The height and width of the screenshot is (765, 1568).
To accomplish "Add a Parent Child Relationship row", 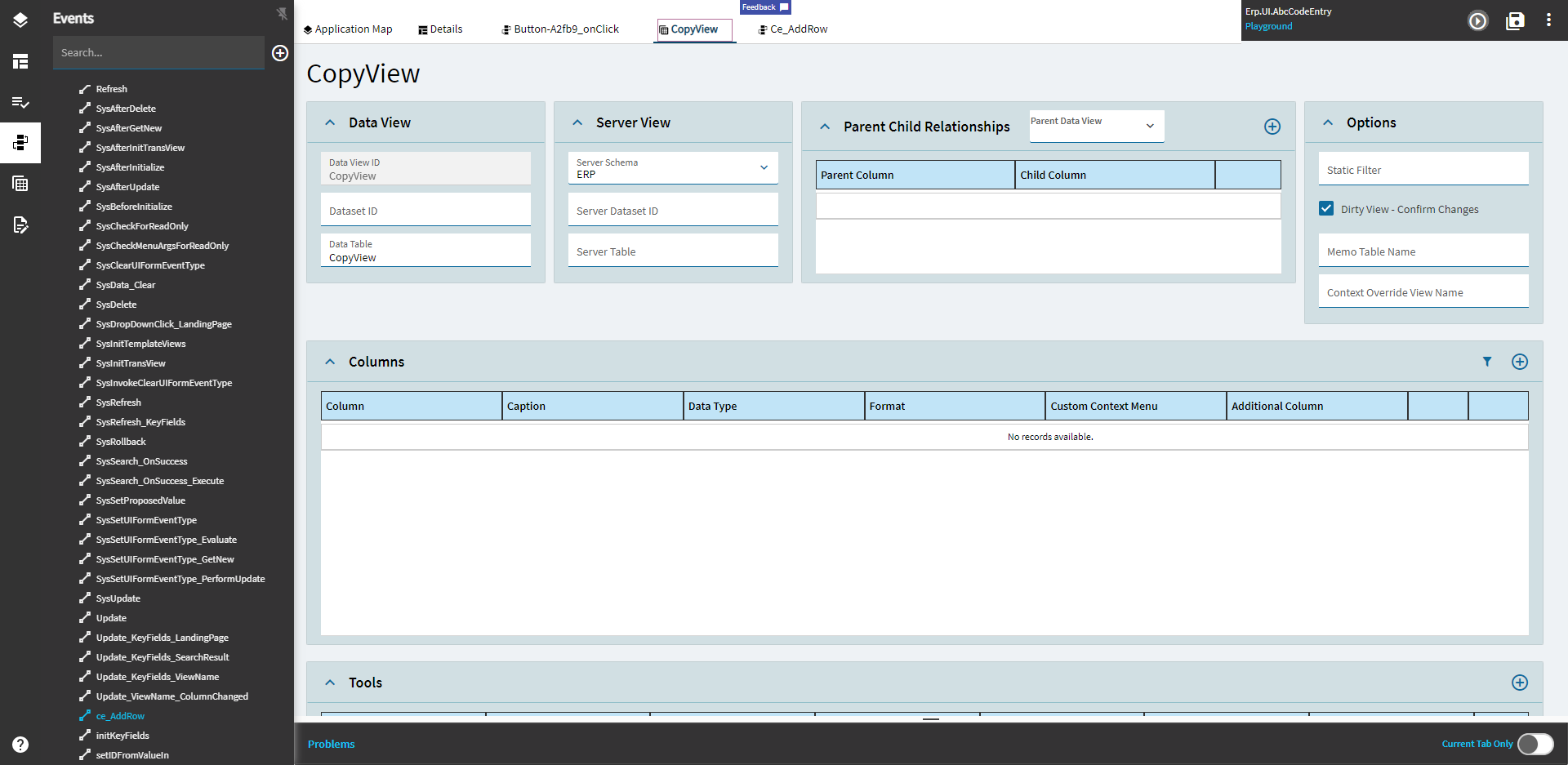I will 1272,127.
